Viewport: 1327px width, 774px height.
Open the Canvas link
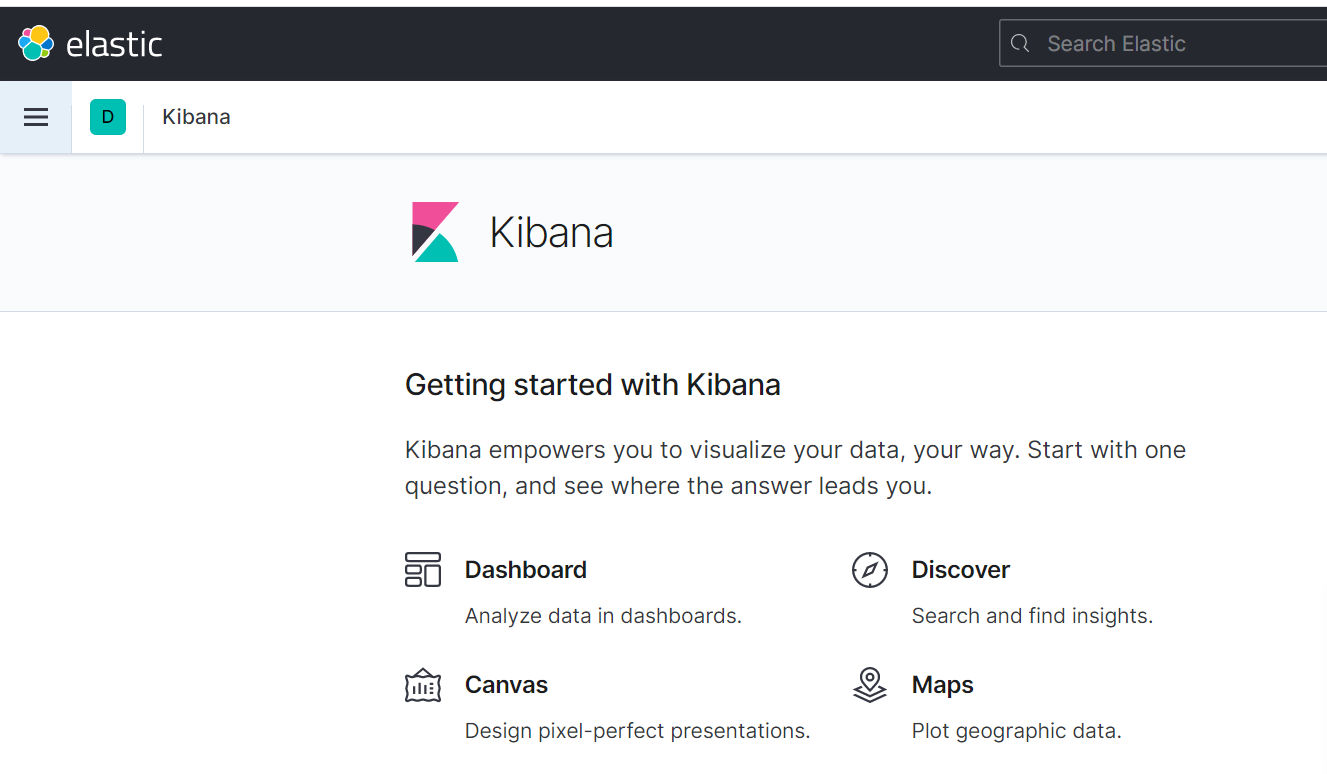(507, 685)
